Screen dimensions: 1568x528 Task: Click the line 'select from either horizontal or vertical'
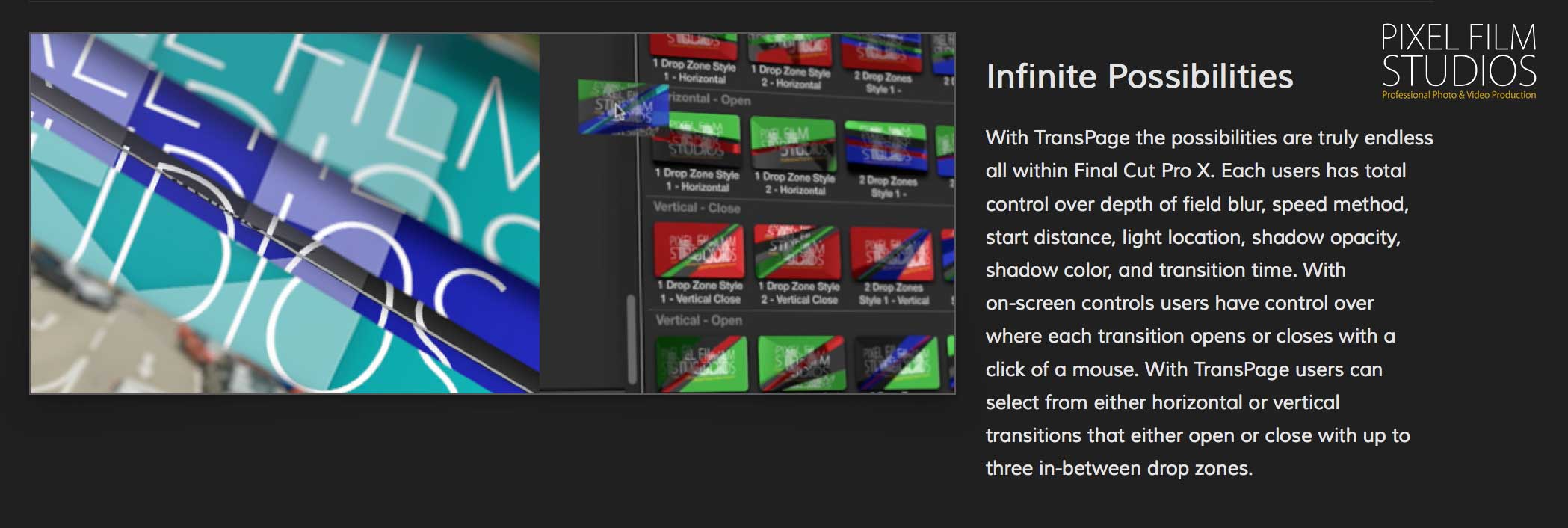[x=1162, y=402]
